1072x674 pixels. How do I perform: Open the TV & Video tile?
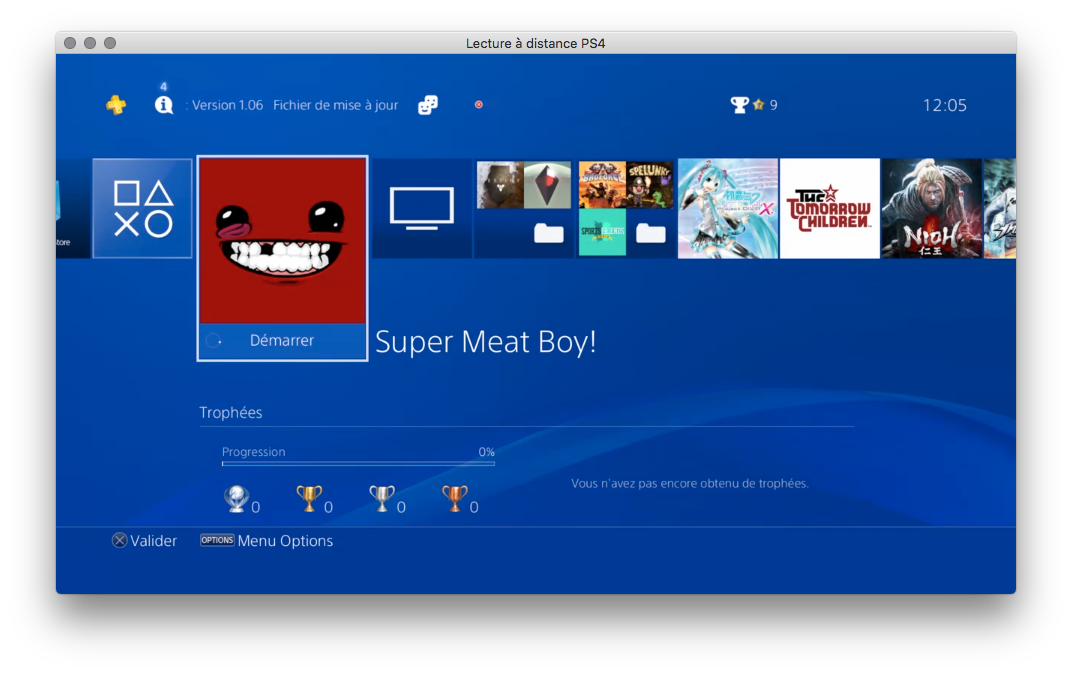coord(422,208)
